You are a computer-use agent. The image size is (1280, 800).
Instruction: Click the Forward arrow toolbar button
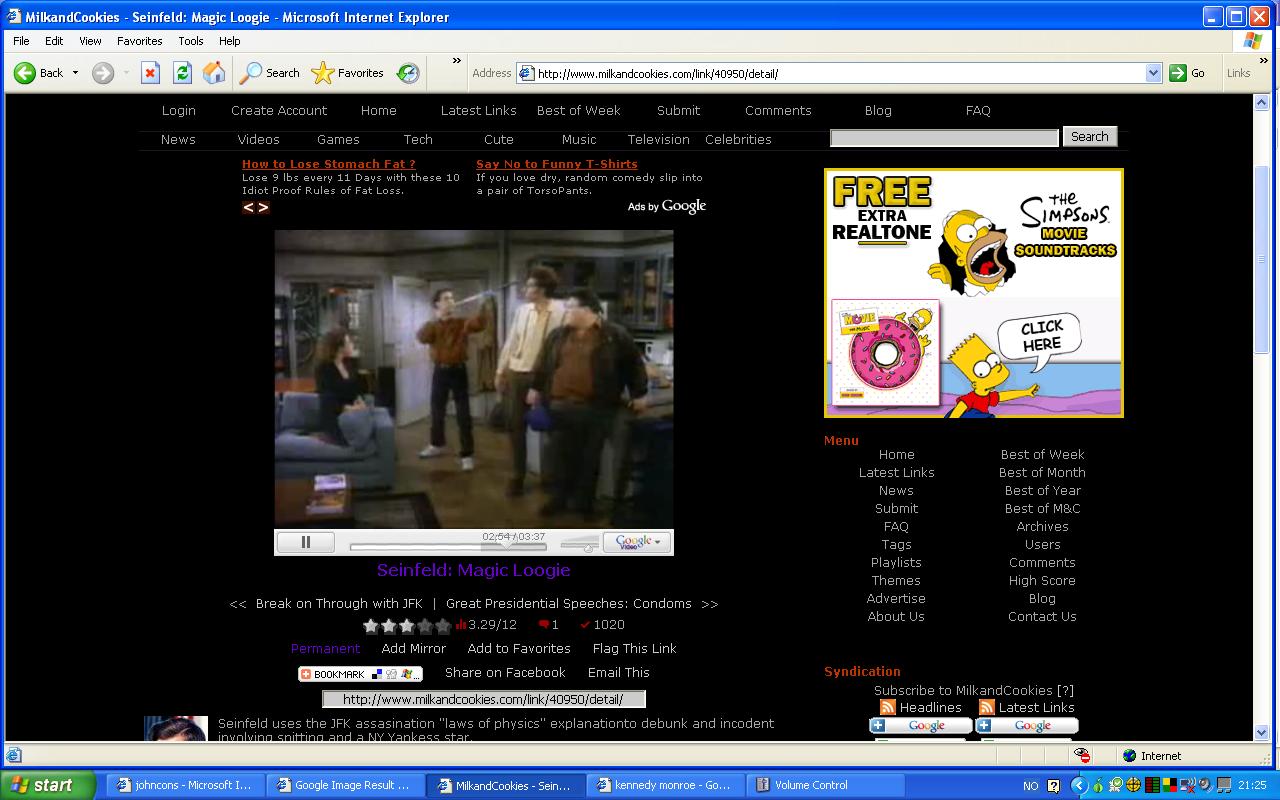[x=103, y=72]
